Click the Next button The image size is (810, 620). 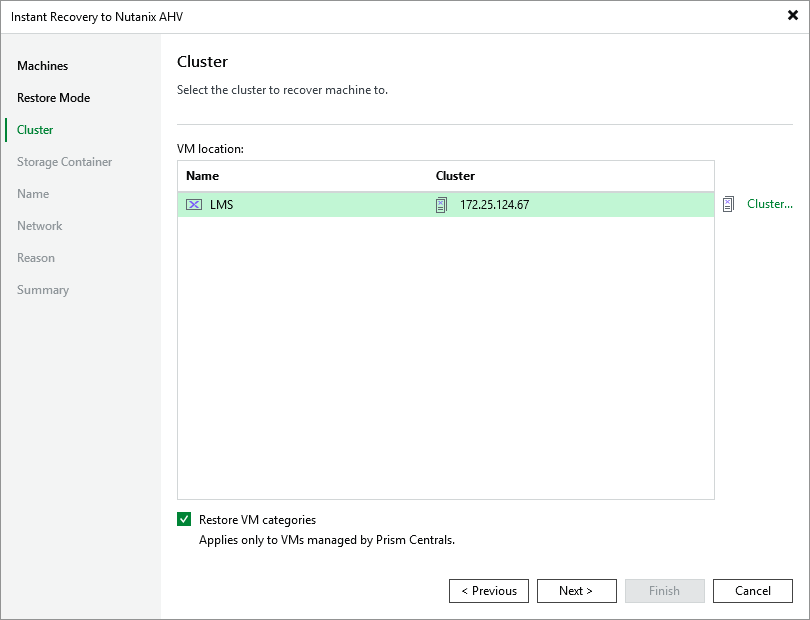(x=576, y=590)
